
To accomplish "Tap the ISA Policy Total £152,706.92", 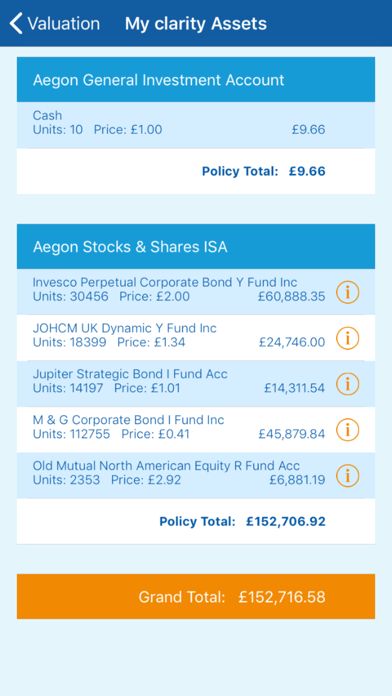I will [242, 521].
